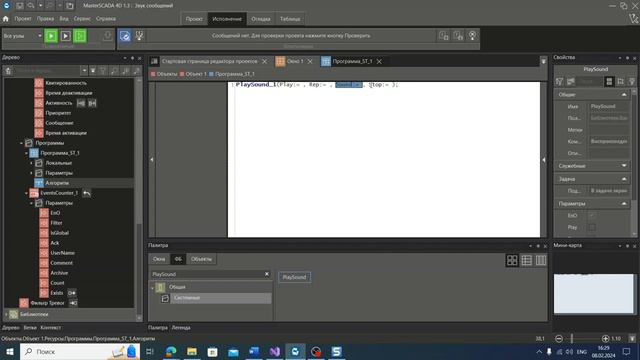Click the trident-shaped icon next to check

(x=139, y=36)
